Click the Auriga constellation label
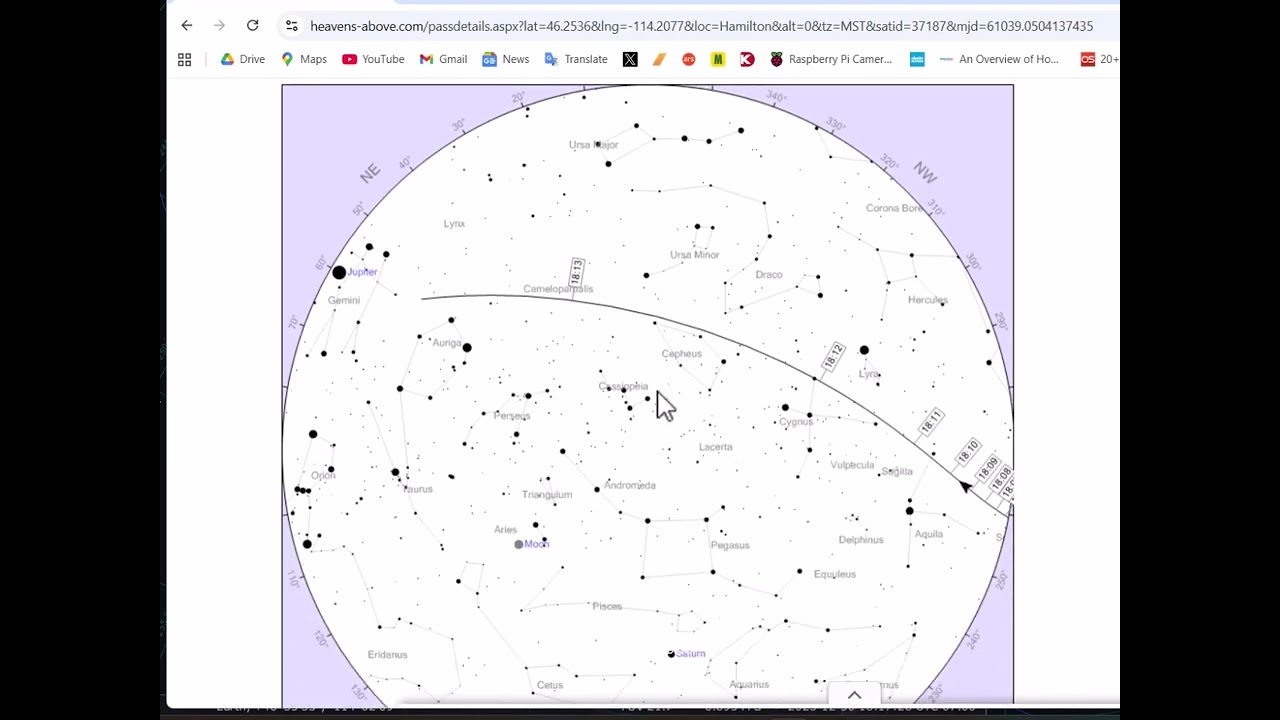This screenshot has width=1280, height=720. (x=446, y=343)
